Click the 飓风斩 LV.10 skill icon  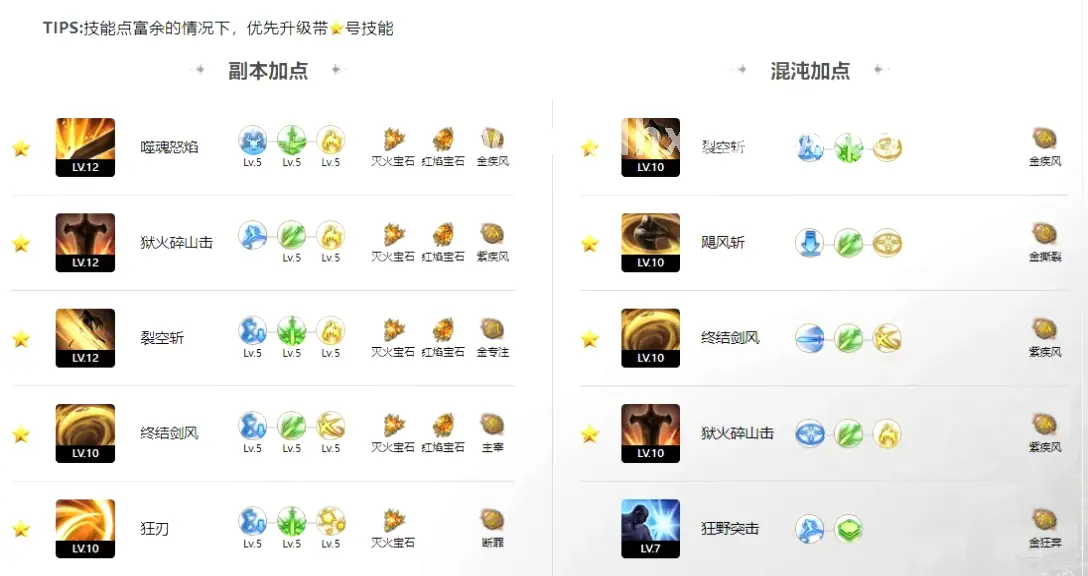coord(650,242)
